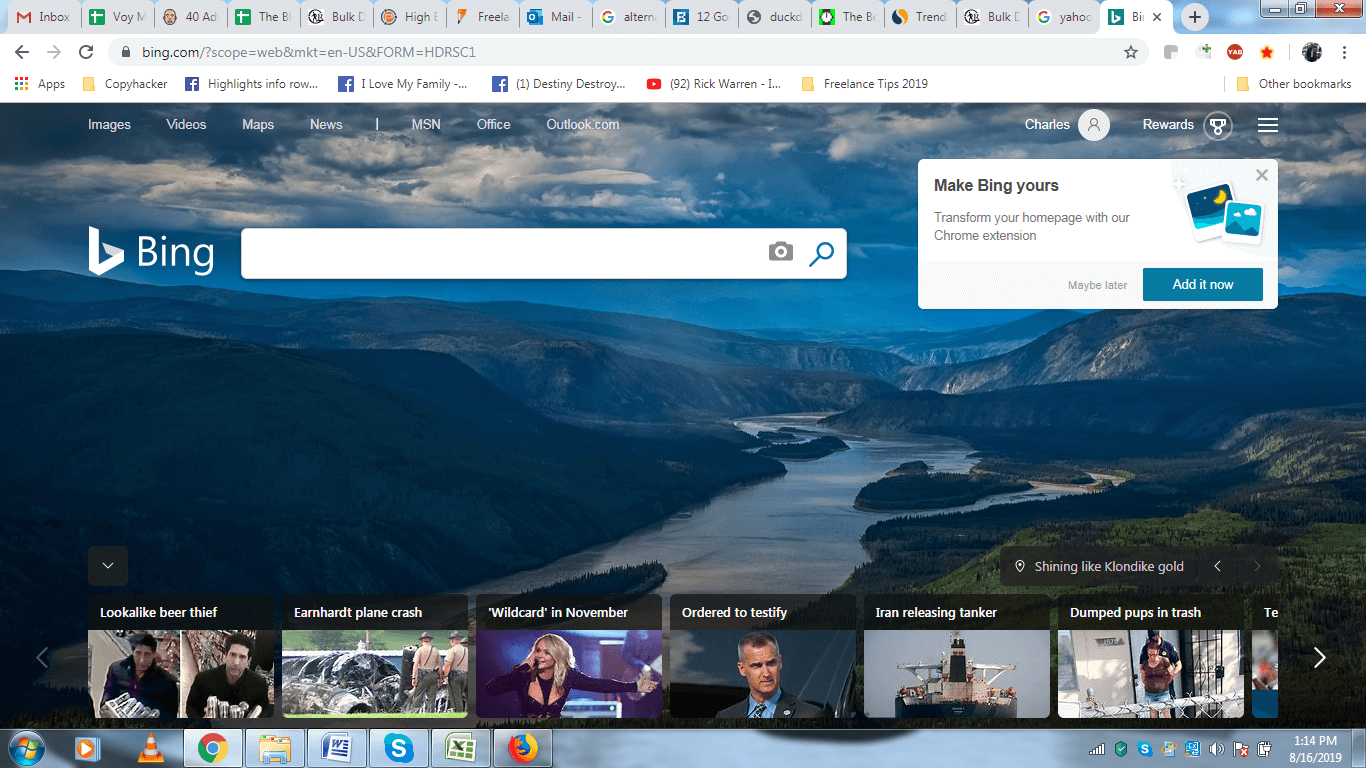Choose Maybe later in the popup

1097,285
